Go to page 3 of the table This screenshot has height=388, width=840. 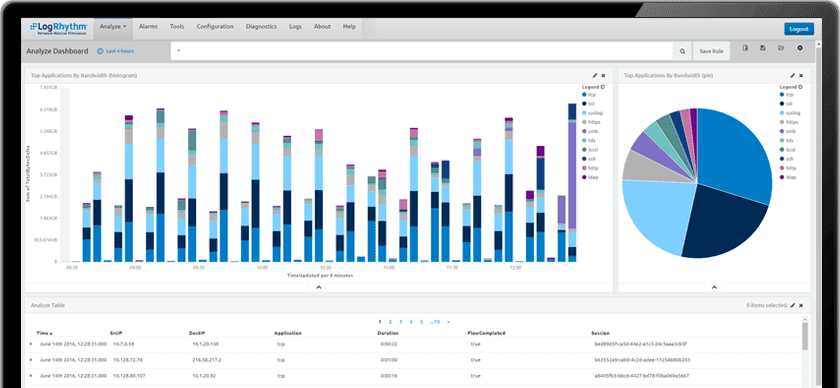(x=401, y=322)
